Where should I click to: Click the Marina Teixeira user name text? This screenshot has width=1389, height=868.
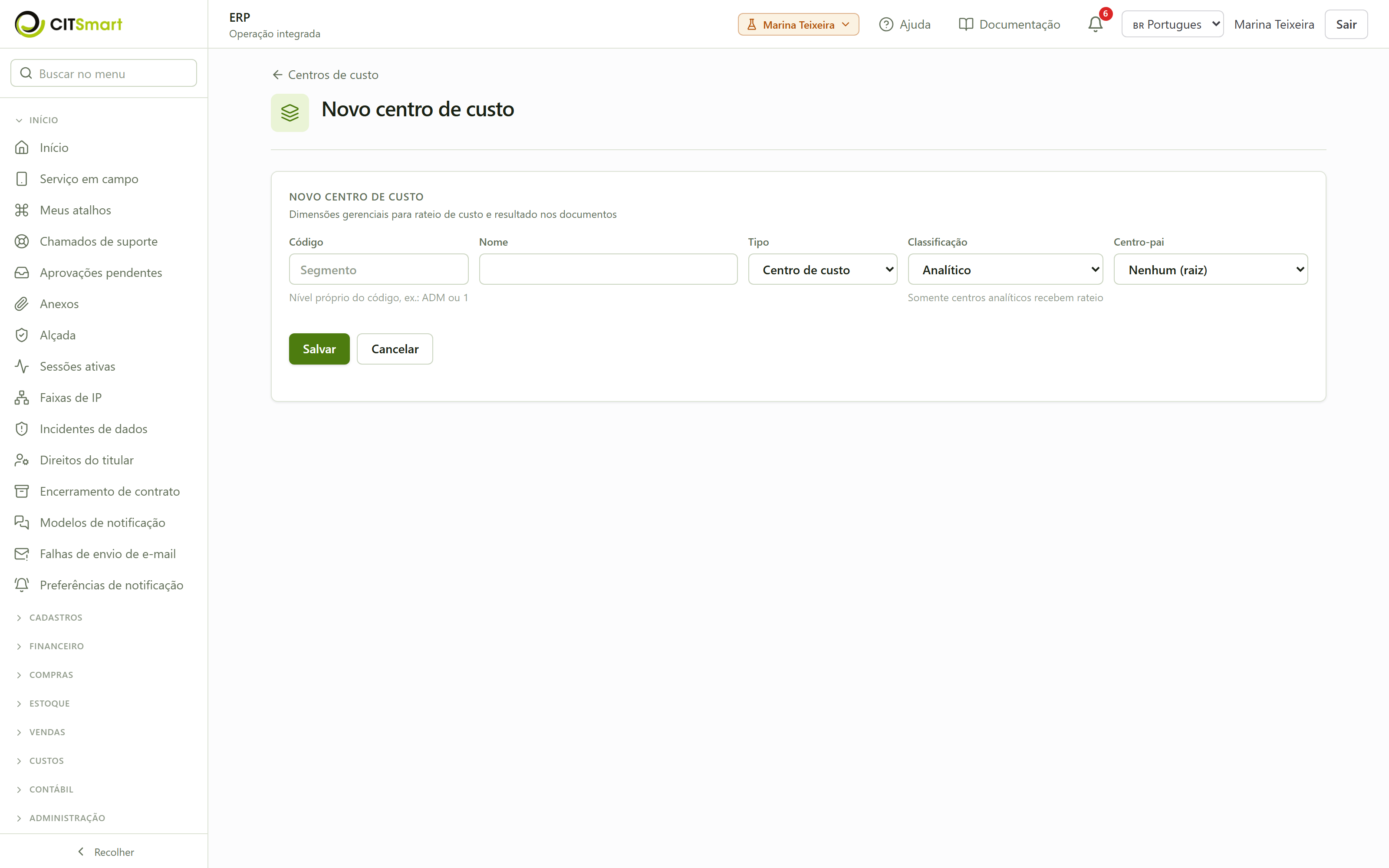[x=1274, y=24]
